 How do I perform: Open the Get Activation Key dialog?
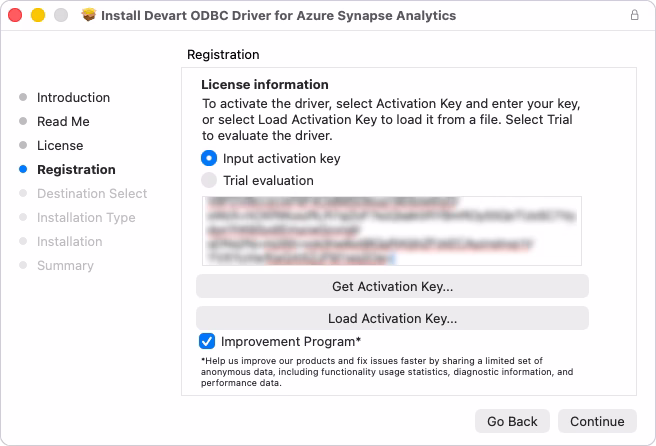392,286
